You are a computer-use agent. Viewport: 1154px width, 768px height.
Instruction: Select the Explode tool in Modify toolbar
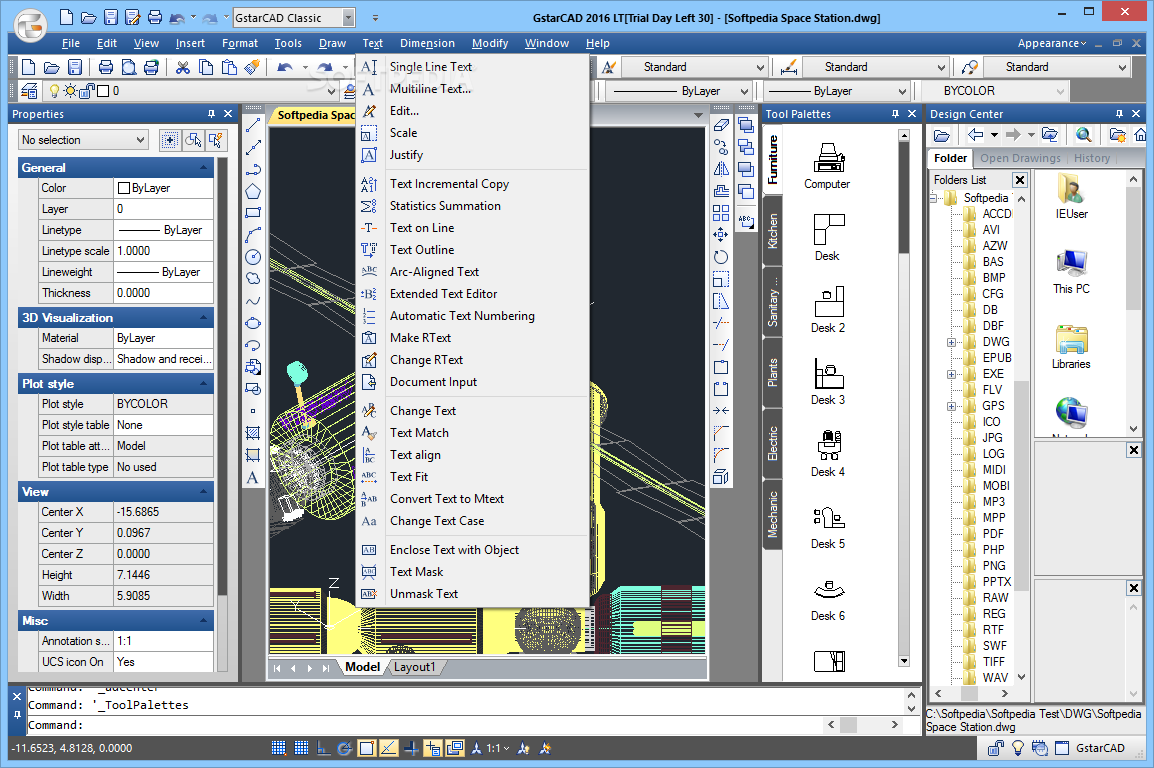(721, 477)
